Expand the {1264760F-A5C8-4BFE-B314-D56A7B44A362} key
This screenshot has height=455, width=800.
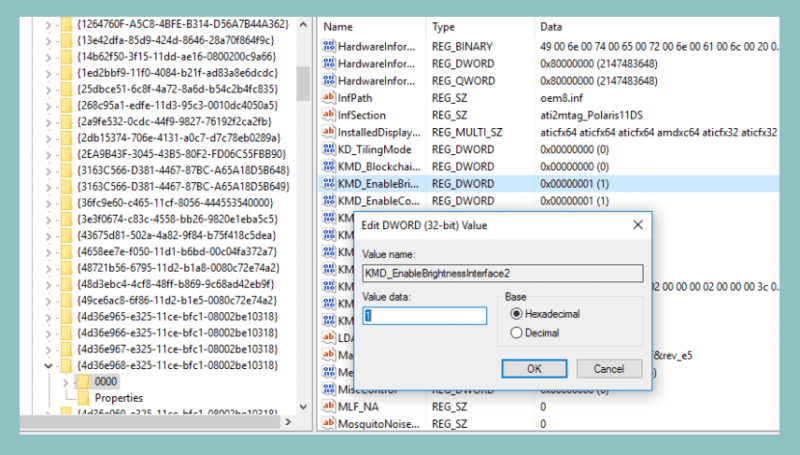pos(48,24)
